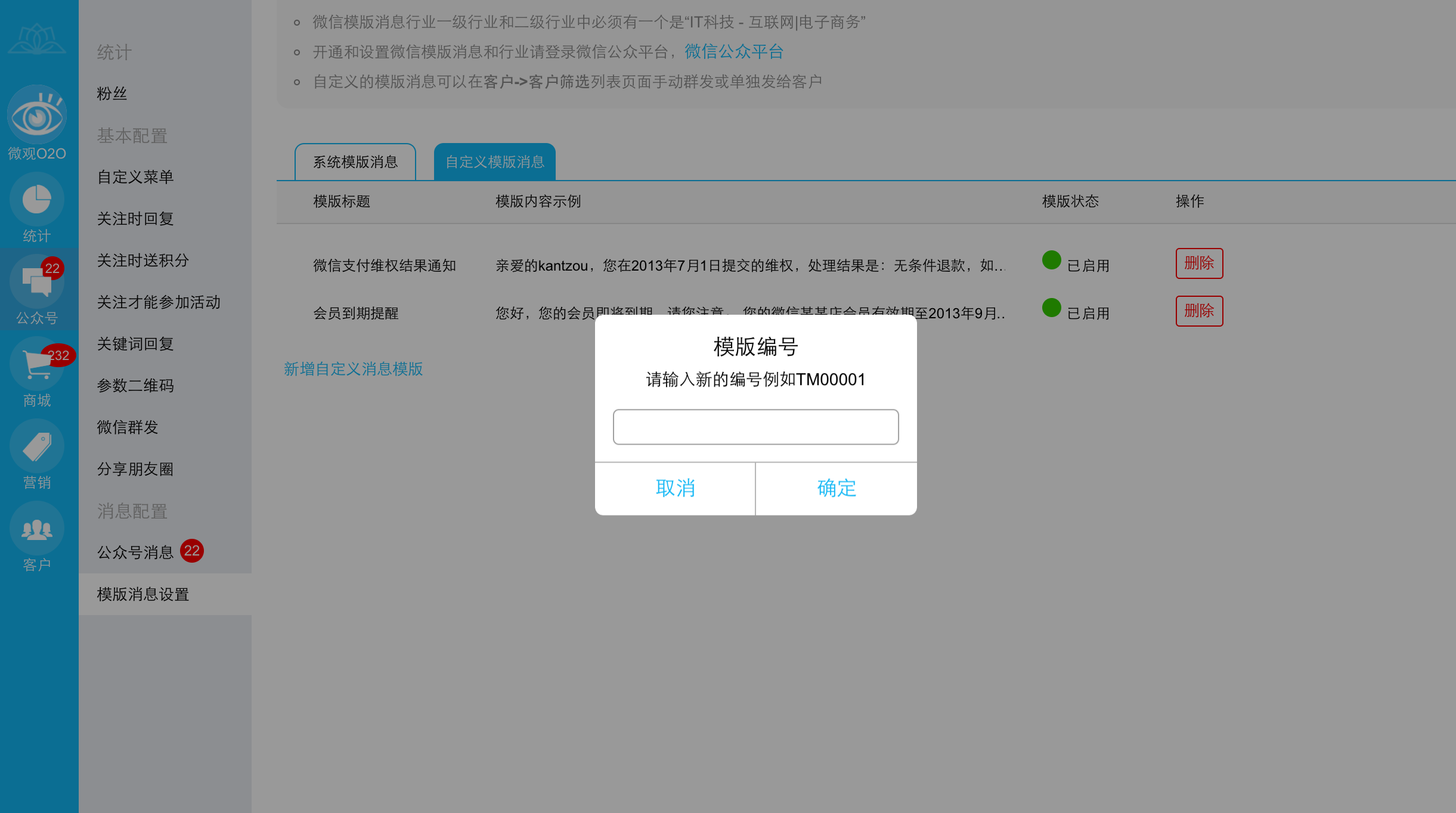This screenshot has height=813, width=1456.
Task: Click the 消息配置 section heading
Action: coord(132,511)
